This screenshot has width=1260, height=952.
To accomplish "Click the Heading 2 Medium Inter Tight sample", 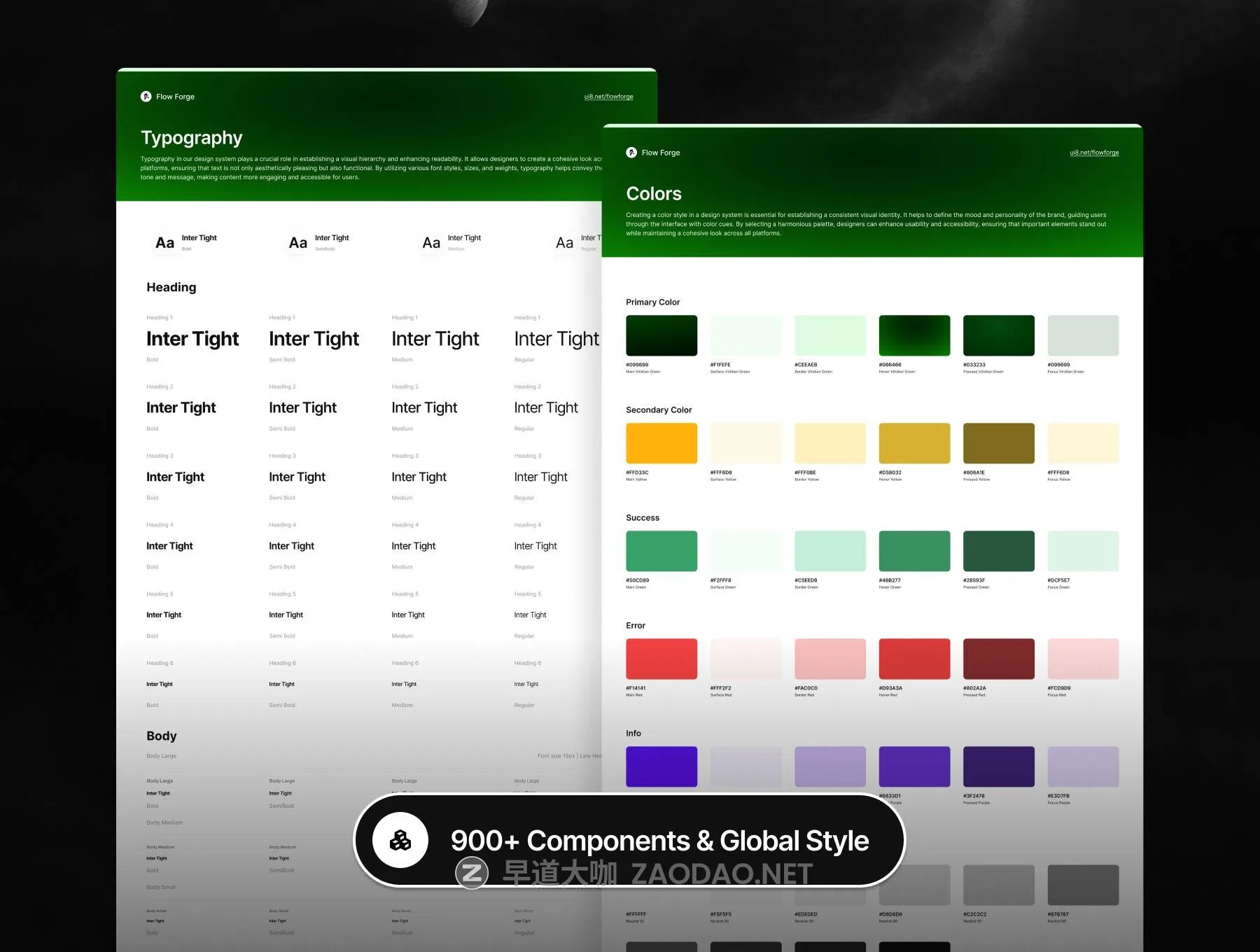I will 424,408.
